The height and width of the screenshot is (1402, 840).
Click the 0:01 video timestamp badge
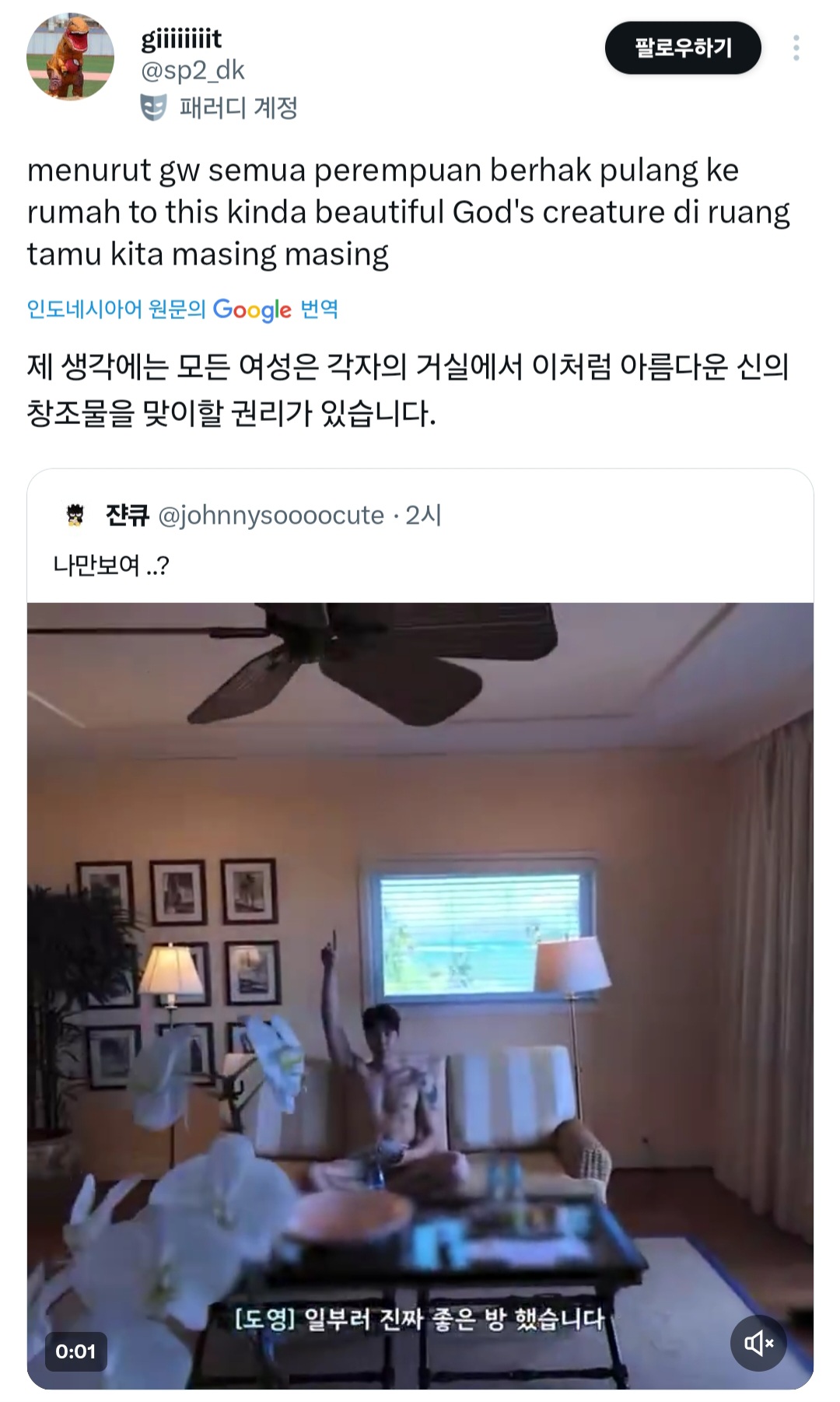pos(75,1351)
